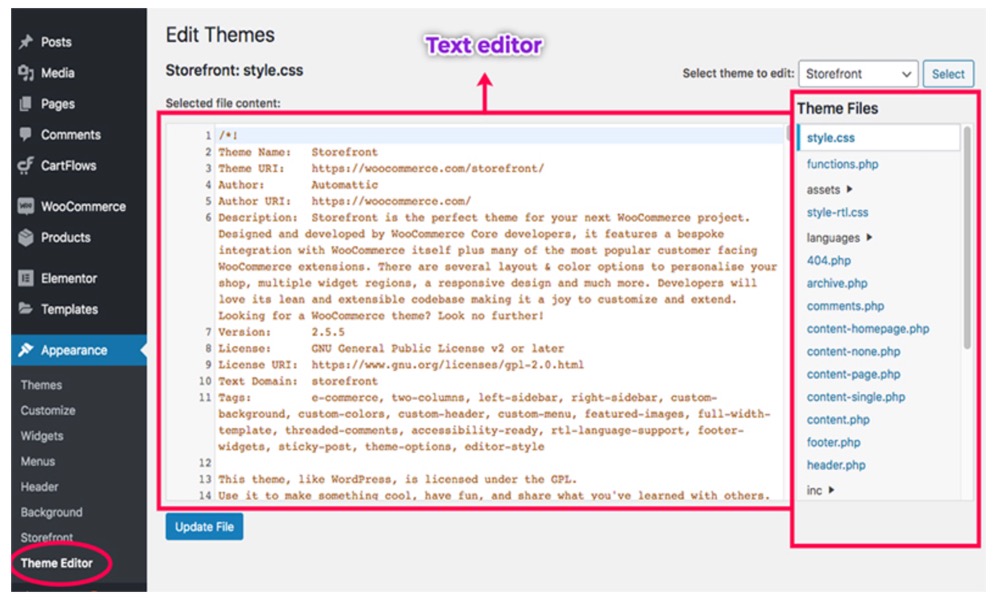Click the Select button beside theme dropdown
The width and height of the screenshot is (1000, 600).
pos(948,74)
